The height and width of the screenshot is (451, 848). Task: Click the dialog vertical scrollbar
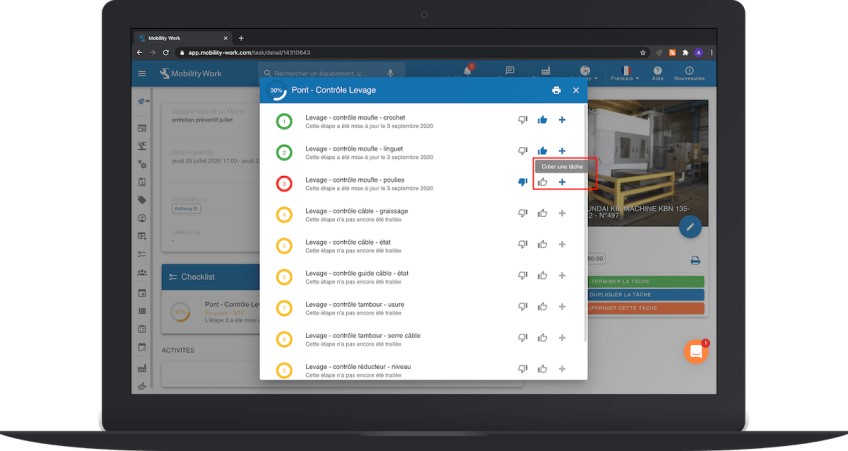click(585, 224)
